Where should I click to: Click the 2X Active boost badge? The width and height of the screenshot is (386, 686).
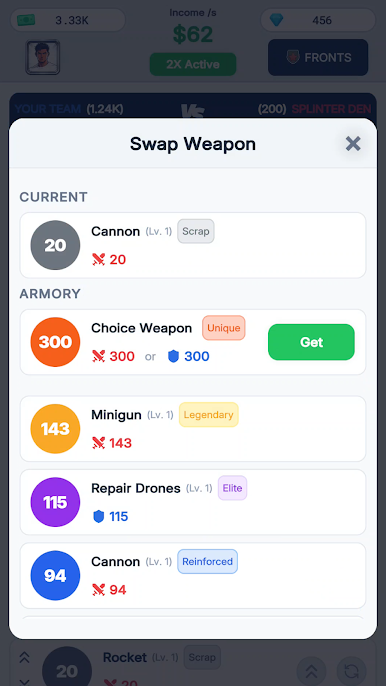click(x=193, y=64)
